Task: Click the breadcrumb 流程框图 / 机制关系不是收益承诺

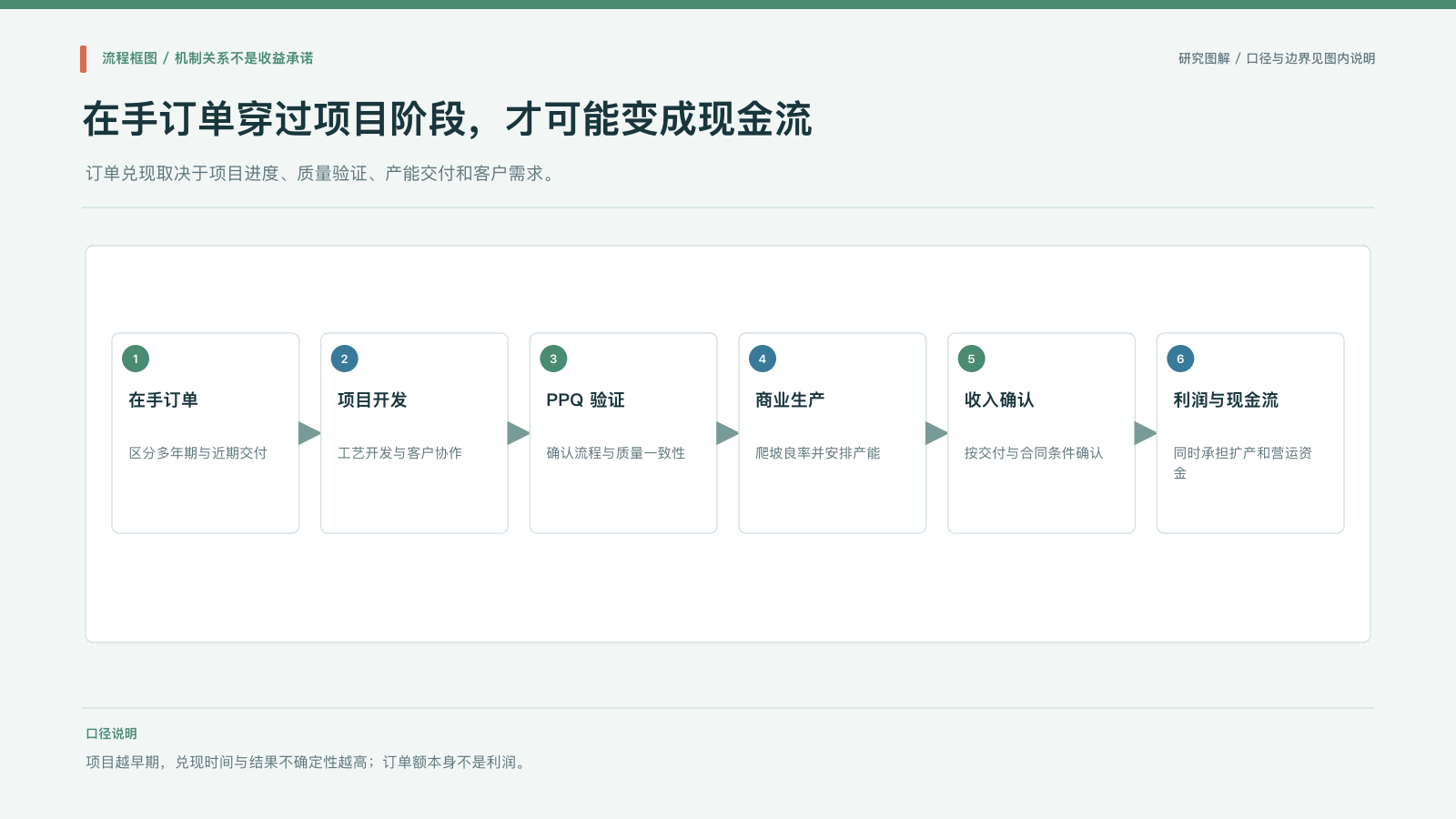Action: 207,58
